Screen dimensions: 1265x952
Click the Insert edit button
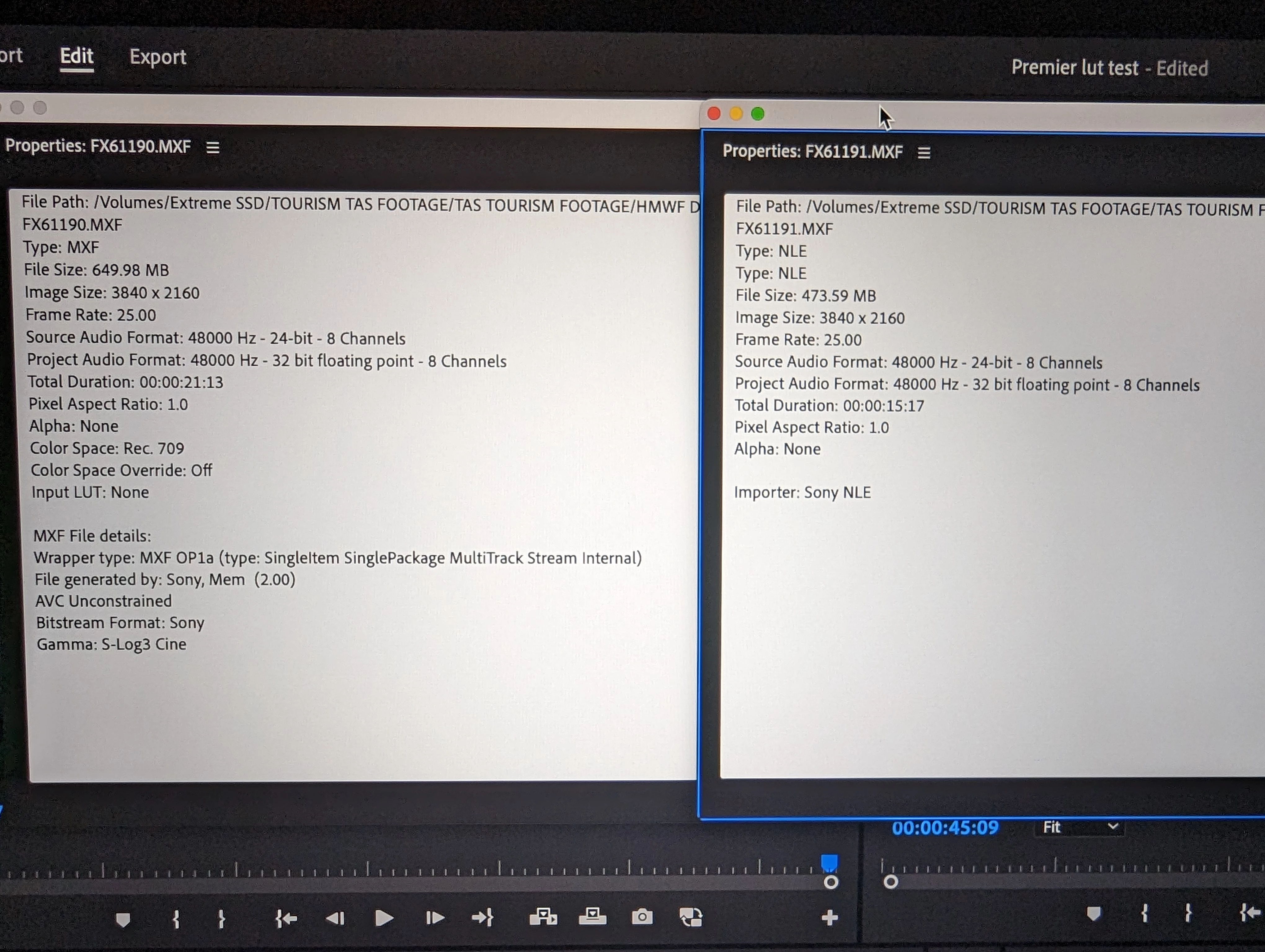click(543, 917)
